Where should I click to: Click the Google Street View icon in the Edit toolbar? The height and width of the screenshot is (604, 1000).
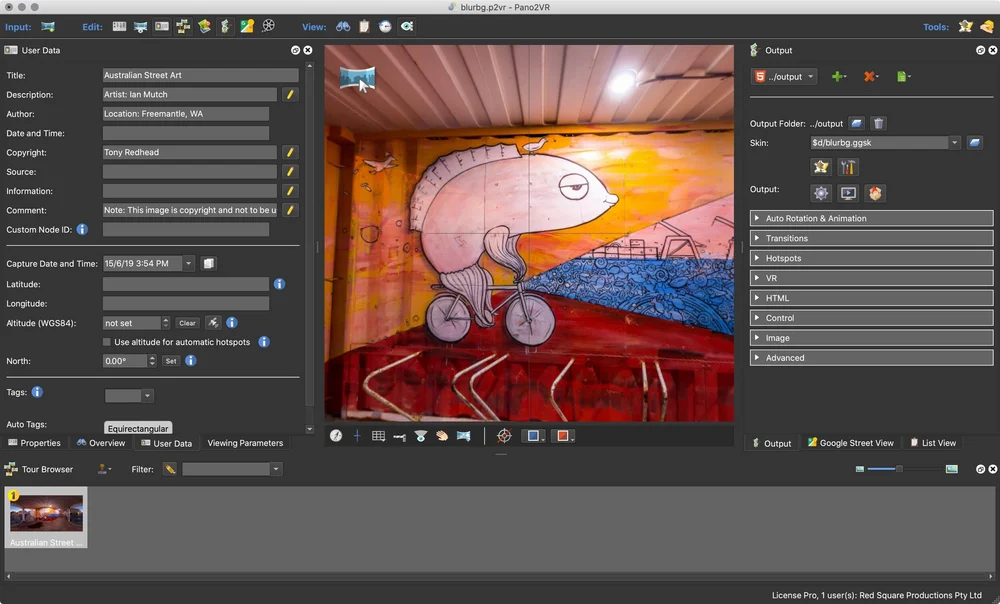247,27
